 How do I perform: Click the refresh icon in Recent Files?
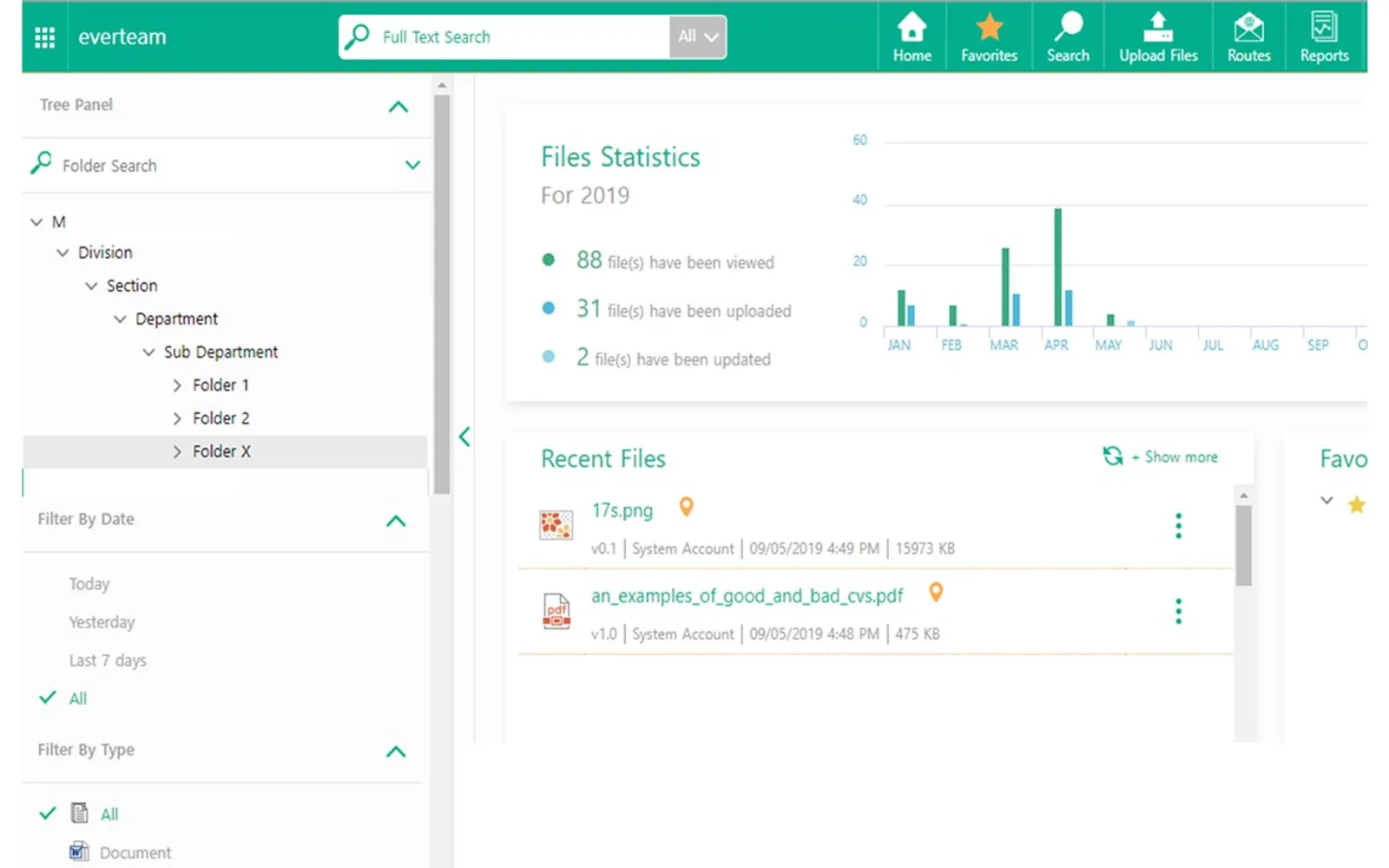click(x=1112, y=456)
